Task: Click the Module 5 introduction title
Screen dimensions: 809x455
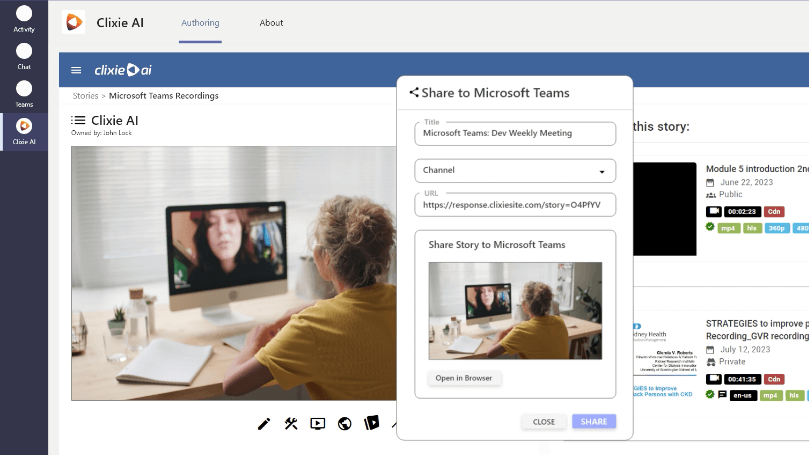Action: tap(757, 169)
